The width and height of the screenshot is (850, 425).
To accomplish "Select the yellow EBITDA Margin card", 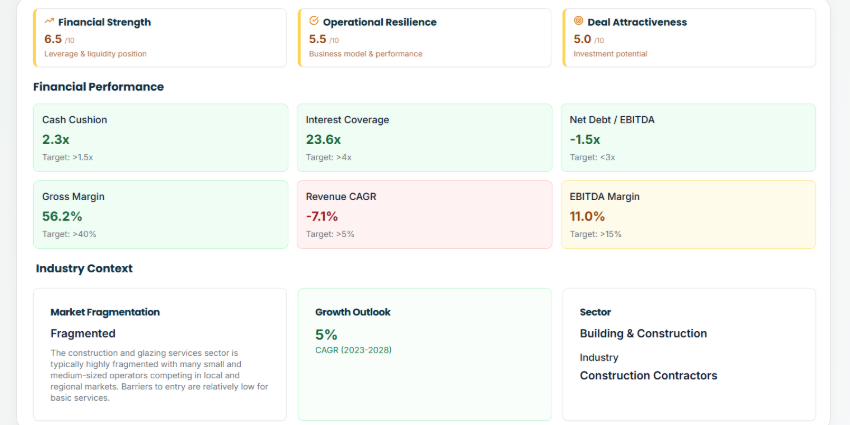I will 688,214.
